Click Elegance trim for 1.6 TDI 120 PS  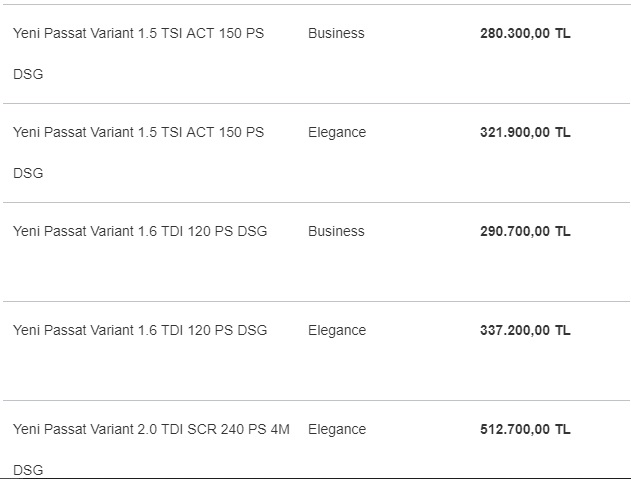pyautogui.click(x=337, y=330)
